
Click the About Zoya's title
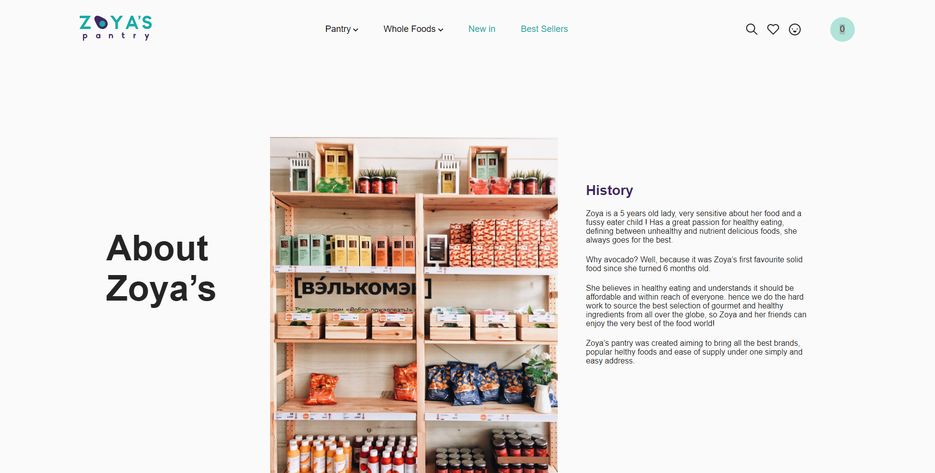[x=160, y=268]
